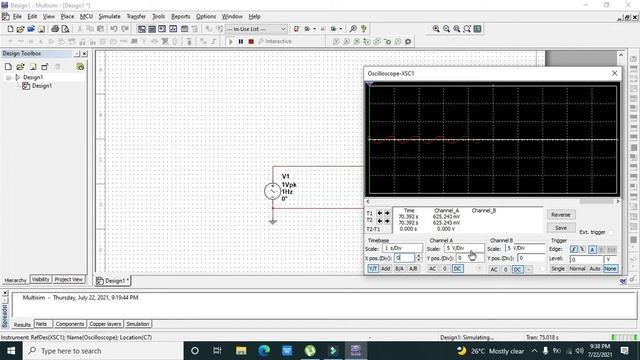Zoom in on the schematic sheet

click(x=436, y=29)
